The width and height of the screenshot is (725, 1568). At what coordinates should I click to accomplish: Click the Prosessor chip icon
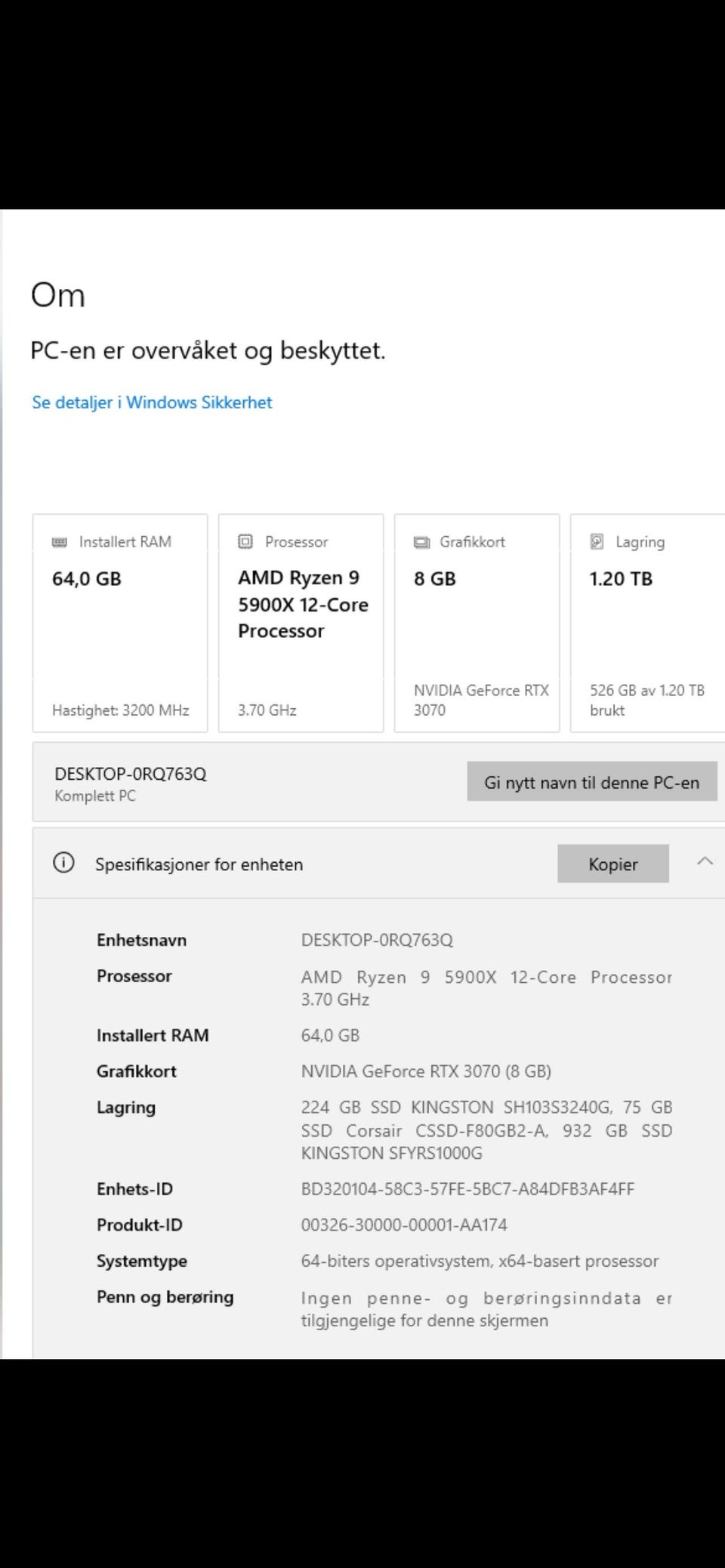pos(245,541)
